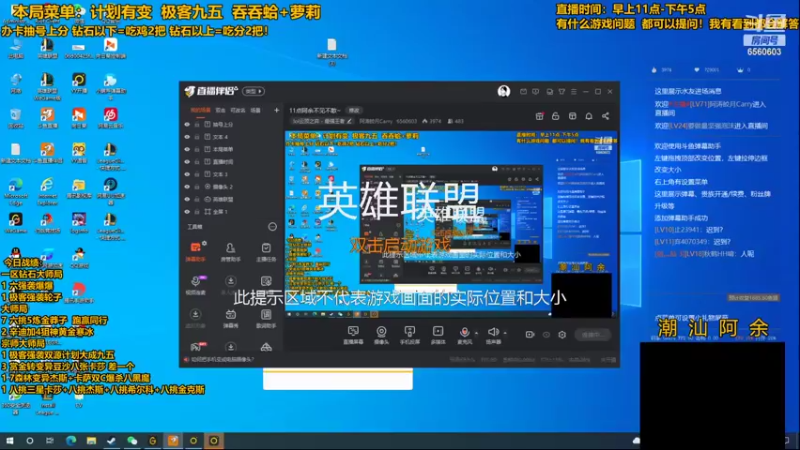Hide the 直播时间 layer
800x450 pixels.
[187, 162]
